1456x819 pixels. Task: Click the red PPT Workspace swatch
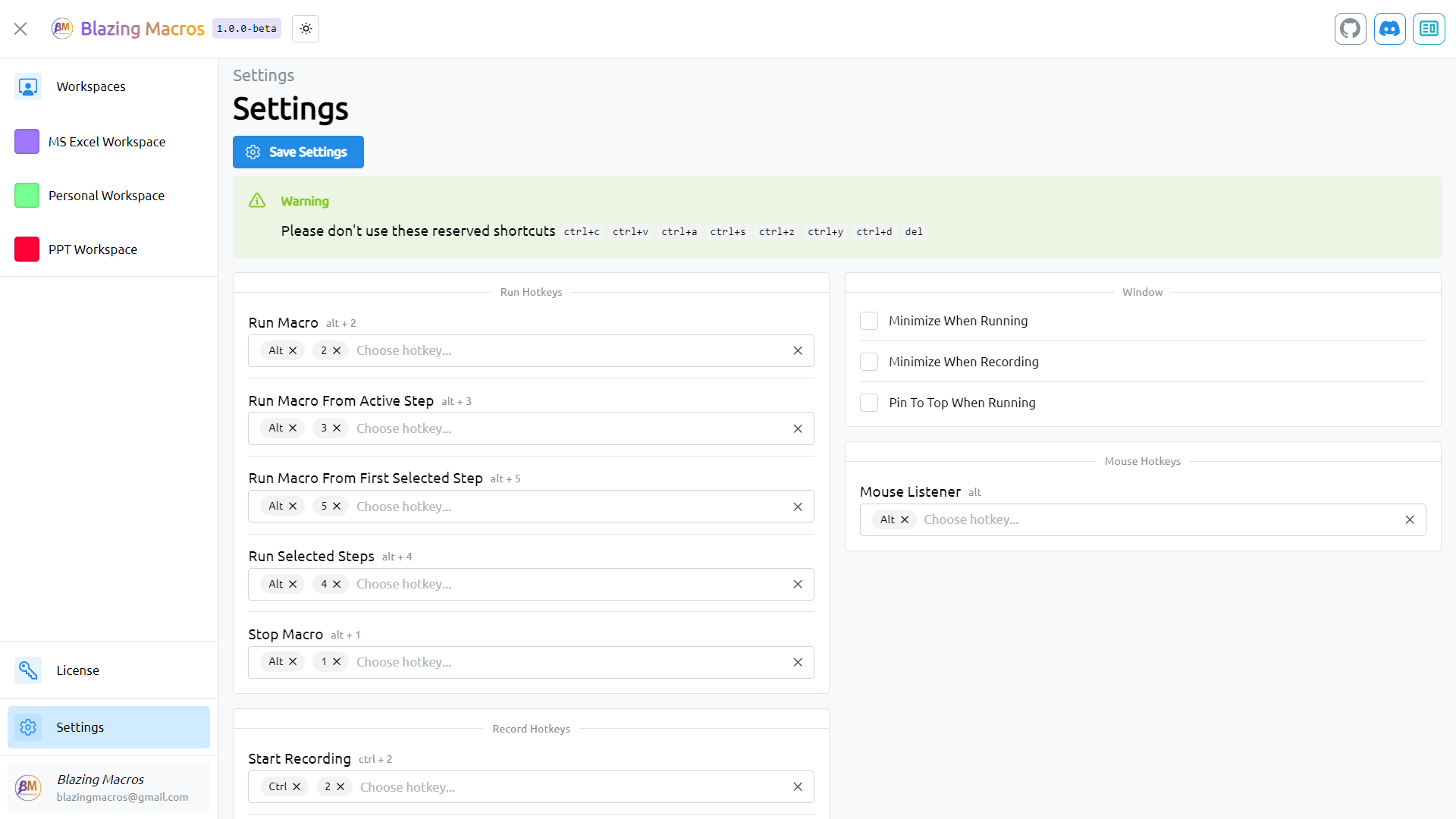(27, 249)
